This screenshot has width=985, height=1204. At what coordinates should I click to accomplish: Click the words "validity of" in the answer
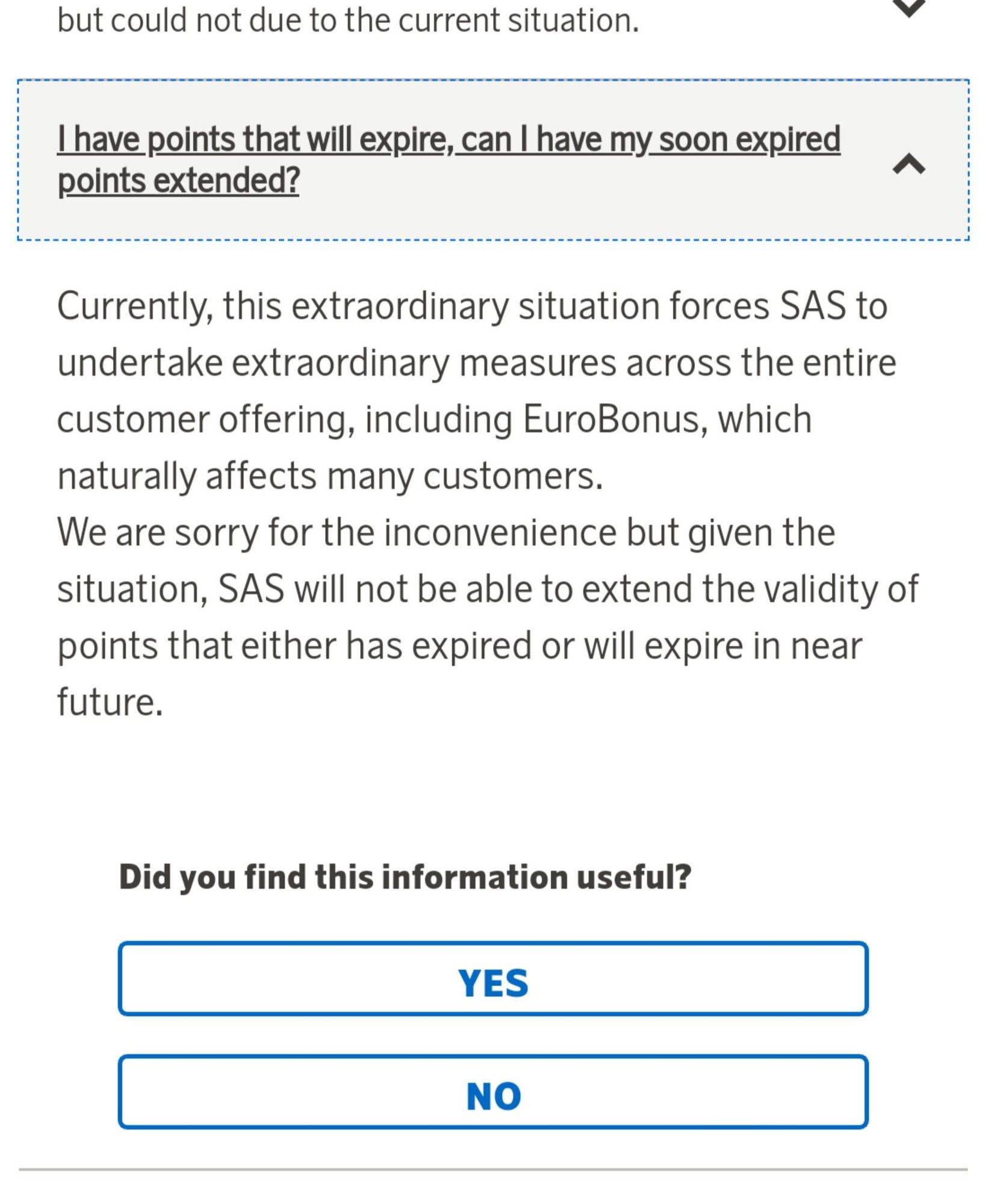[x=842, y=589]
